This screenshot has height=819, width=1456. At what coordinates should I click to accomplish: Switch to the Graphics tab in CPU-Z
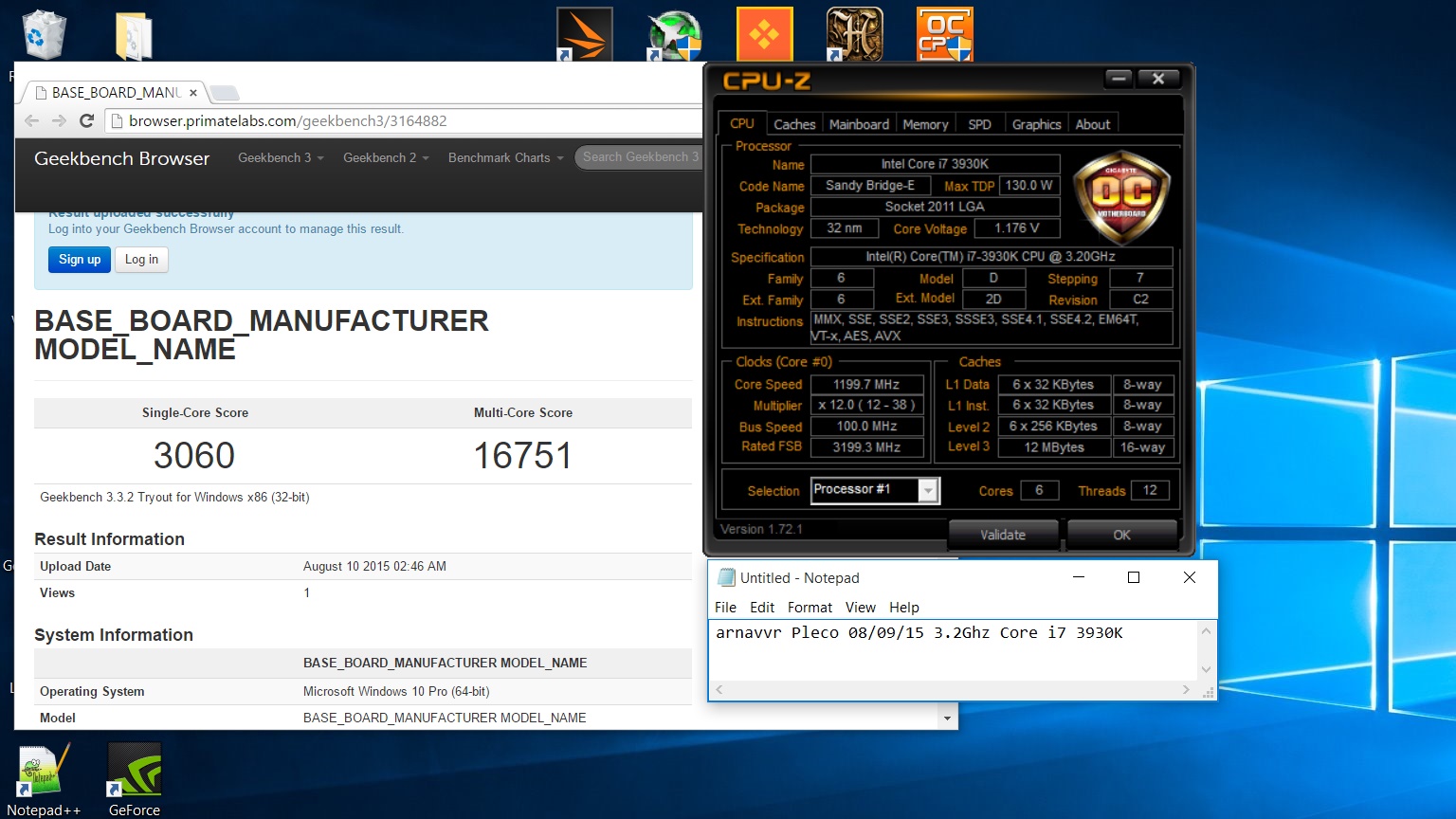click(1036, 124)
